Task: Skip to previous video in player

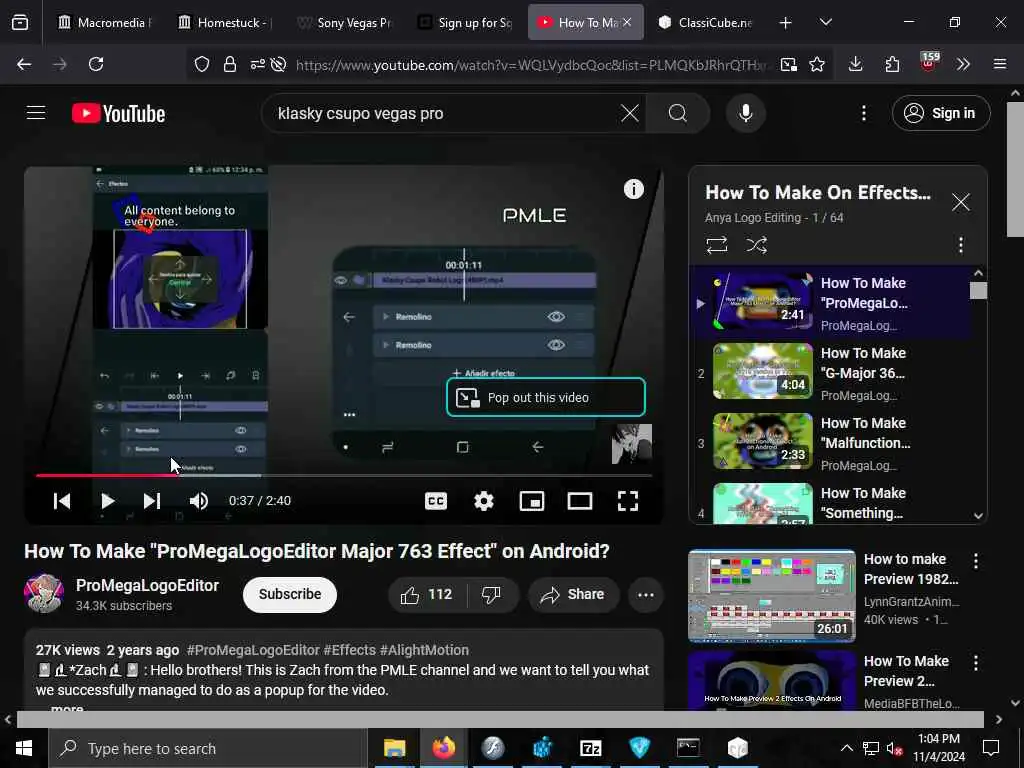Action: pyautogui.click(x=62, y=501)
